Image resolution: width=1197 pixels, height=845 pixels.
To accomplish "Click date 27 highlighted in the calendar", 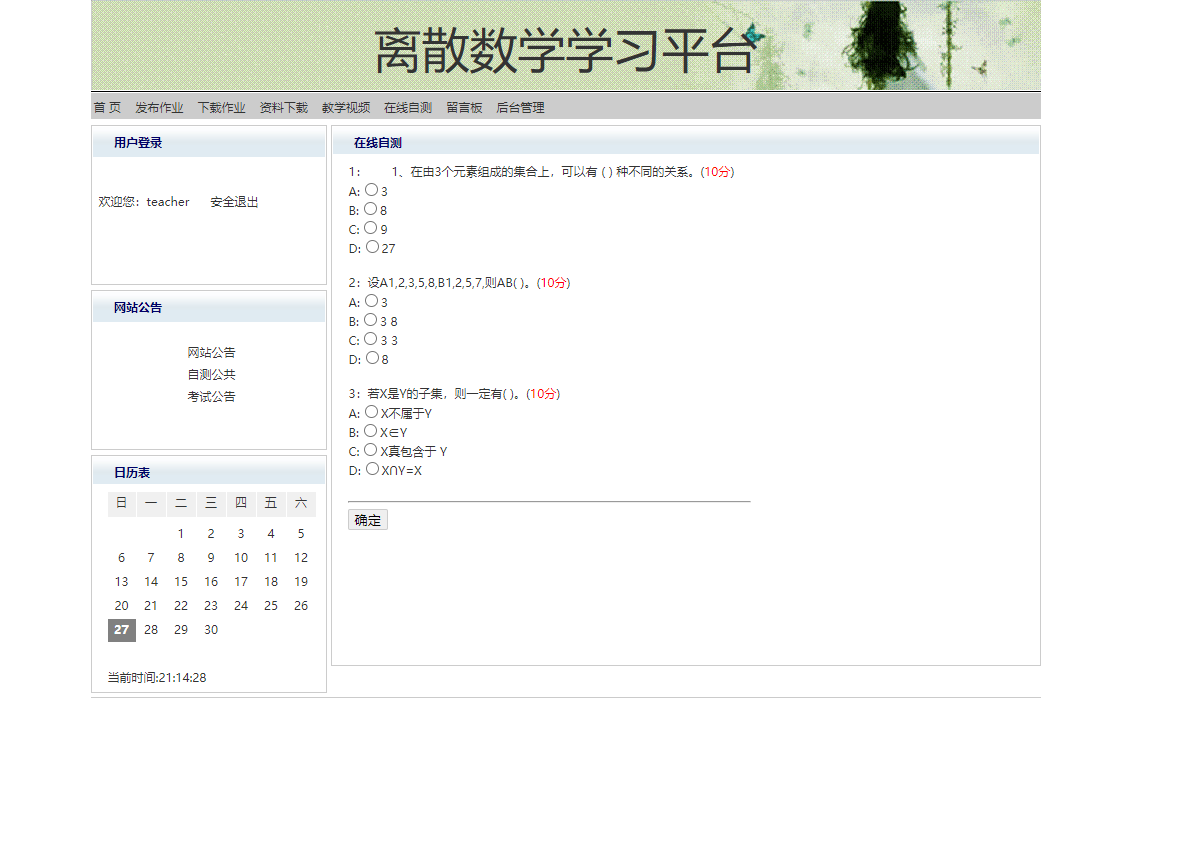I will pyautogui.click(x=121, y=629).
